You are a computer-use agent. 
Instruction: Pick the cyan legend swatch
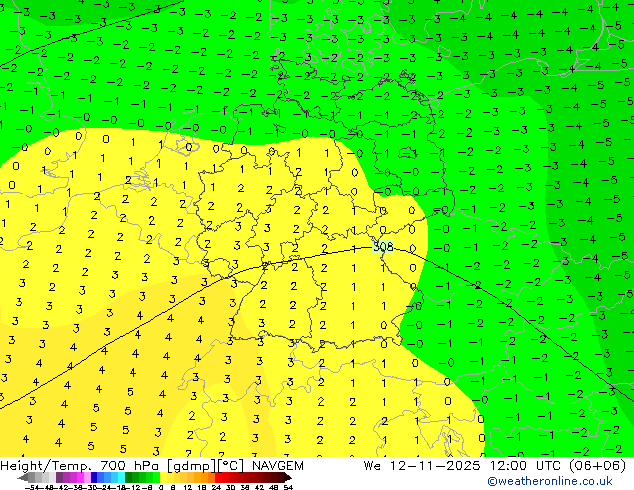121,477
